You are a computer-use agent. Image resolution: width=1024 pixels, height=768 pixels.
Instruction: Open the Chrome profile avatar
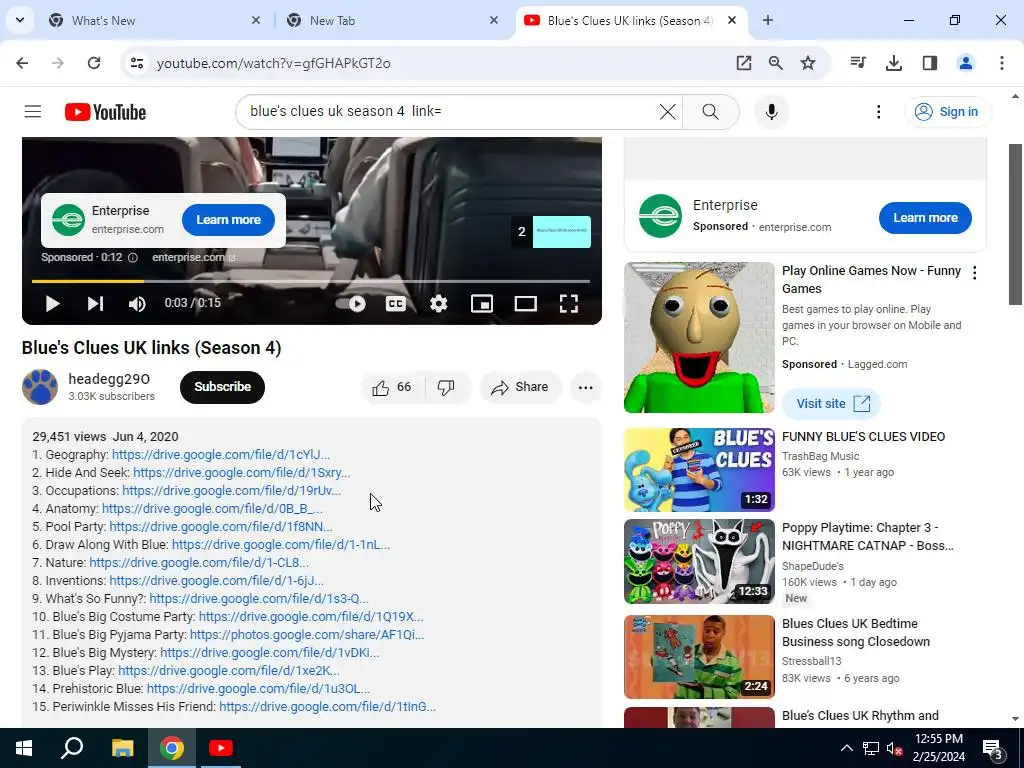click(x=966, y=63)
